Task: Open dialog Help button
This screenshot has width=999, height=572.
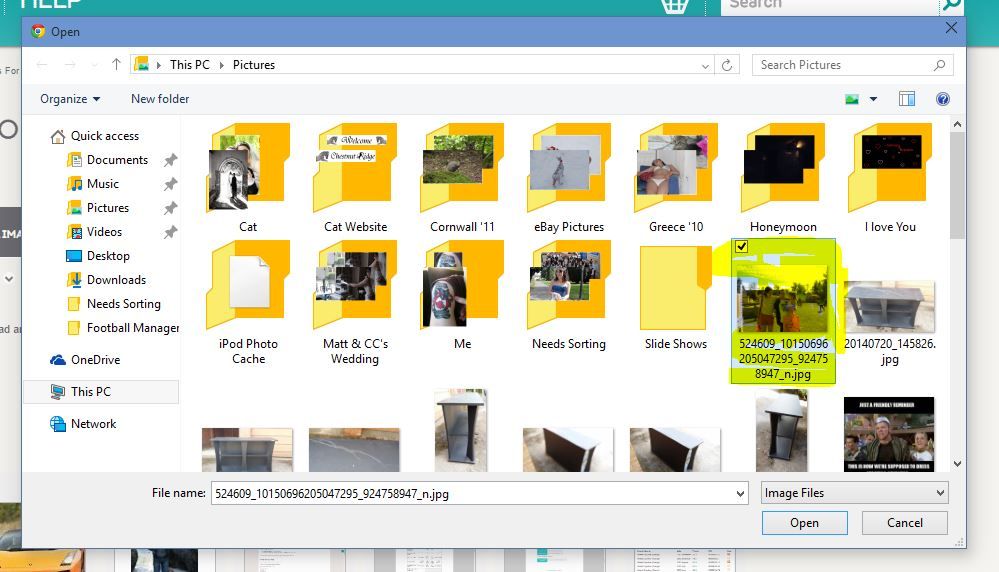Action: click(943, 99)
